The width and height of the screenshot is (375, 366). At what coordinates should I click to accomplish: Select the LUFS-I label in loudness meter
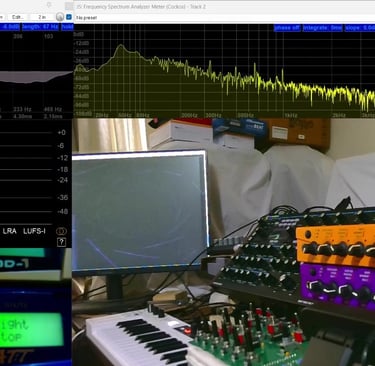point(34,231)
